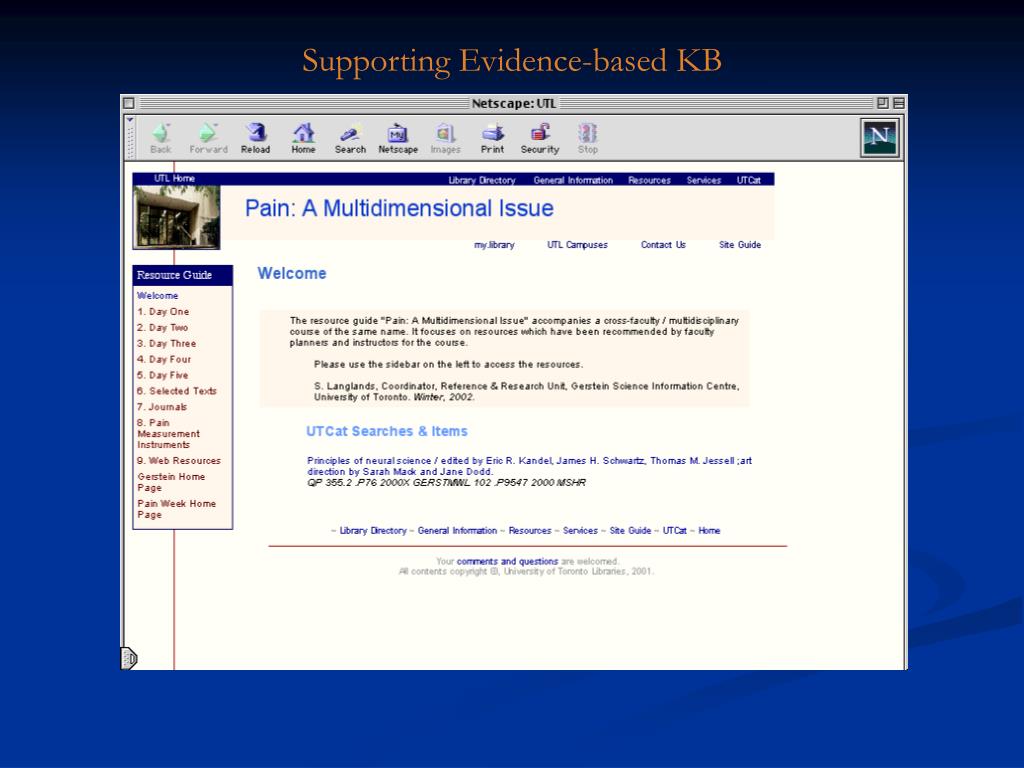Click the window close box at title bar left
This screenshot has height=768, width=1024.
129,103
